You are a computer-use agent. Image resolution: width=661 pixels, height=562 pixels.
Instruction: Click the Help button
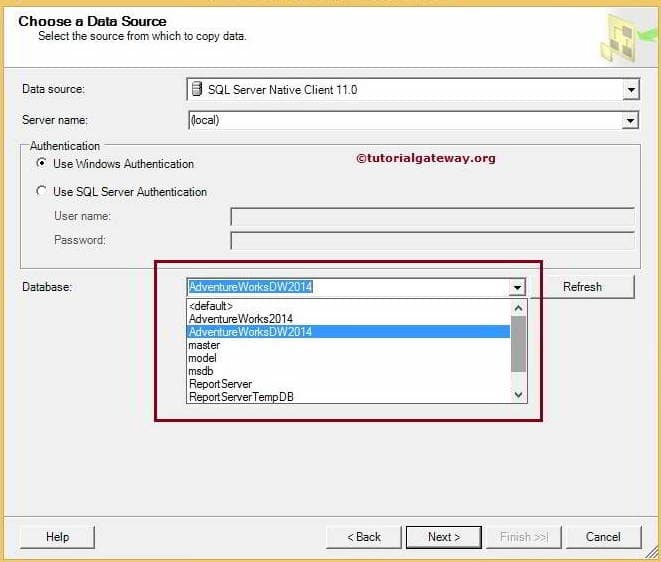pyautogui.click(x=57, y=537)
